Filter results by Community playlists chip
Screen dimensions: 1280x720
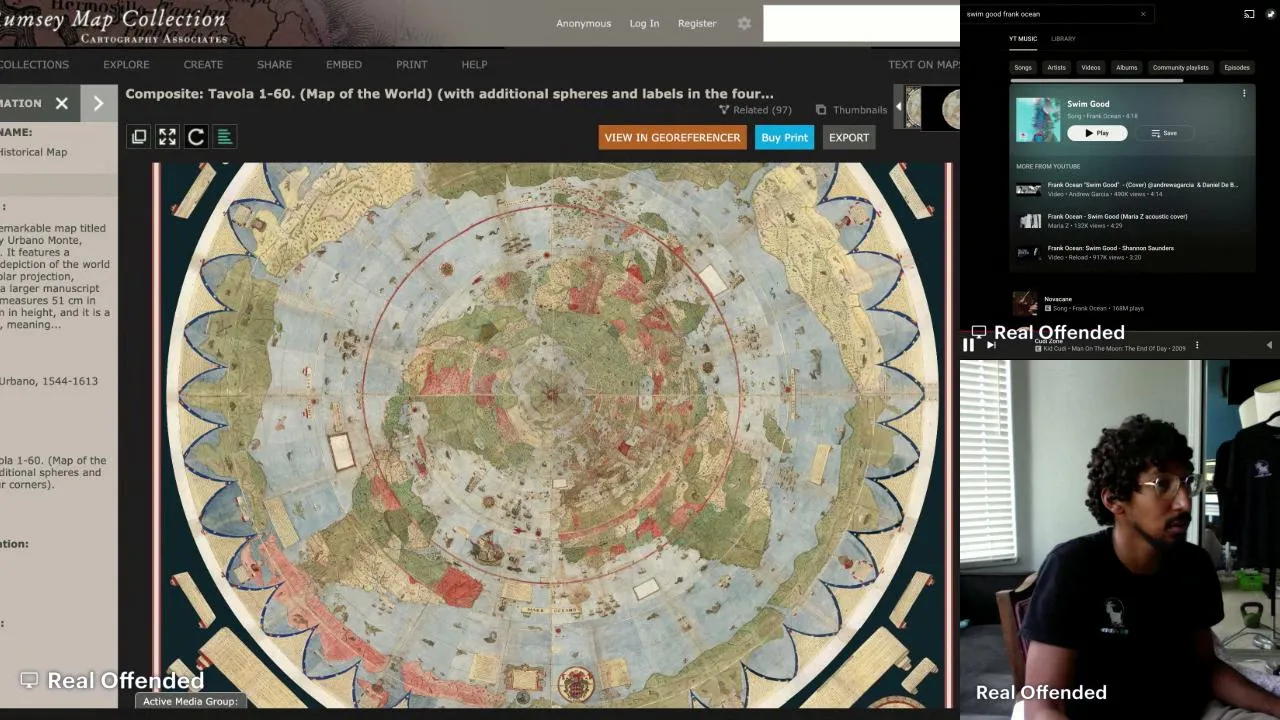1181,68
